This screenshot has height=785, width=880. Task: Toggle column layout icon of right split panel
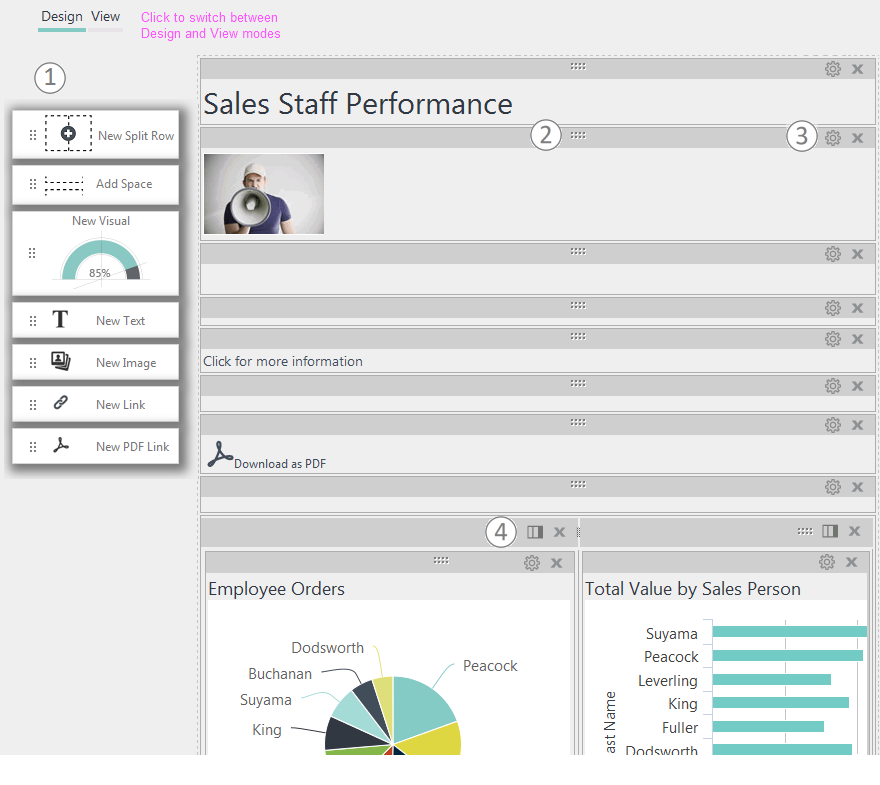tap(829, 531)
